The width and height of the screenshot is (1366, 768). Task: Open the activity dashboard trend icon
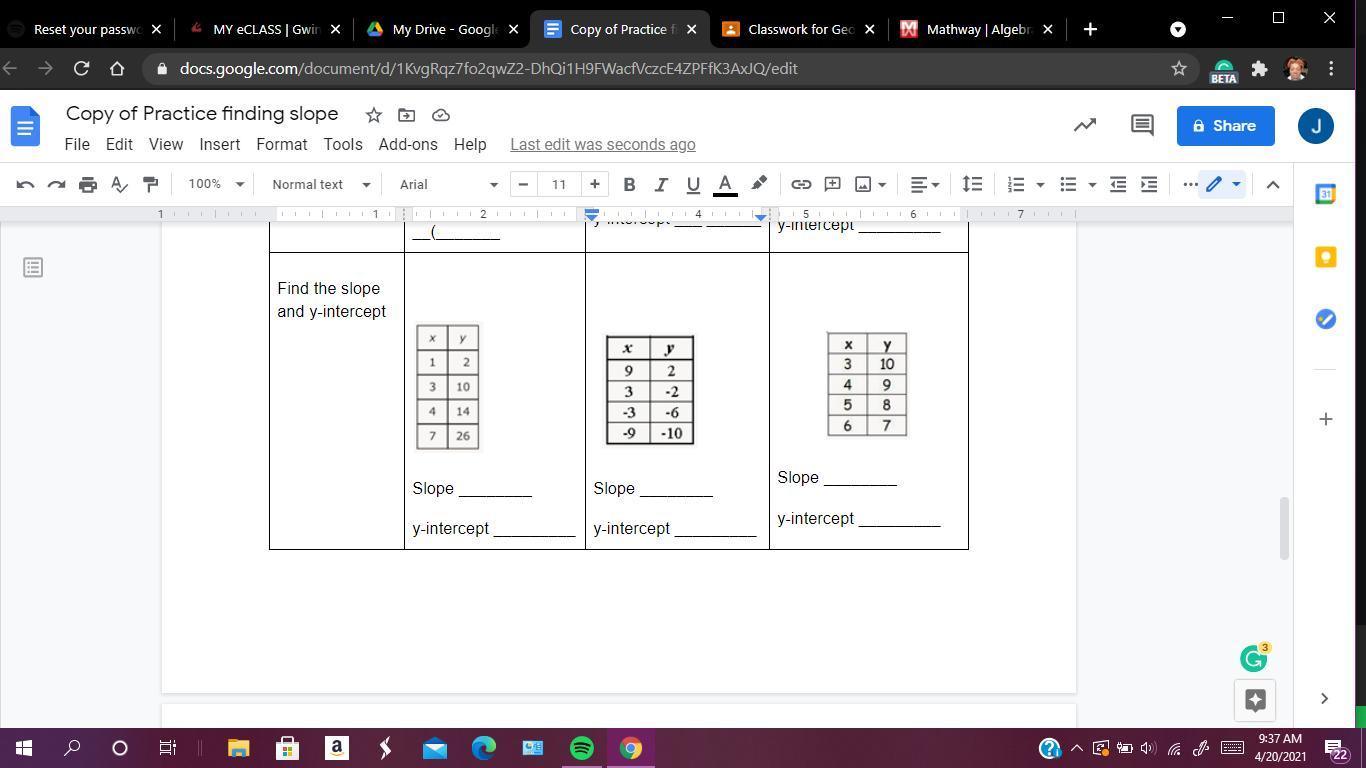click(1085, 125)
